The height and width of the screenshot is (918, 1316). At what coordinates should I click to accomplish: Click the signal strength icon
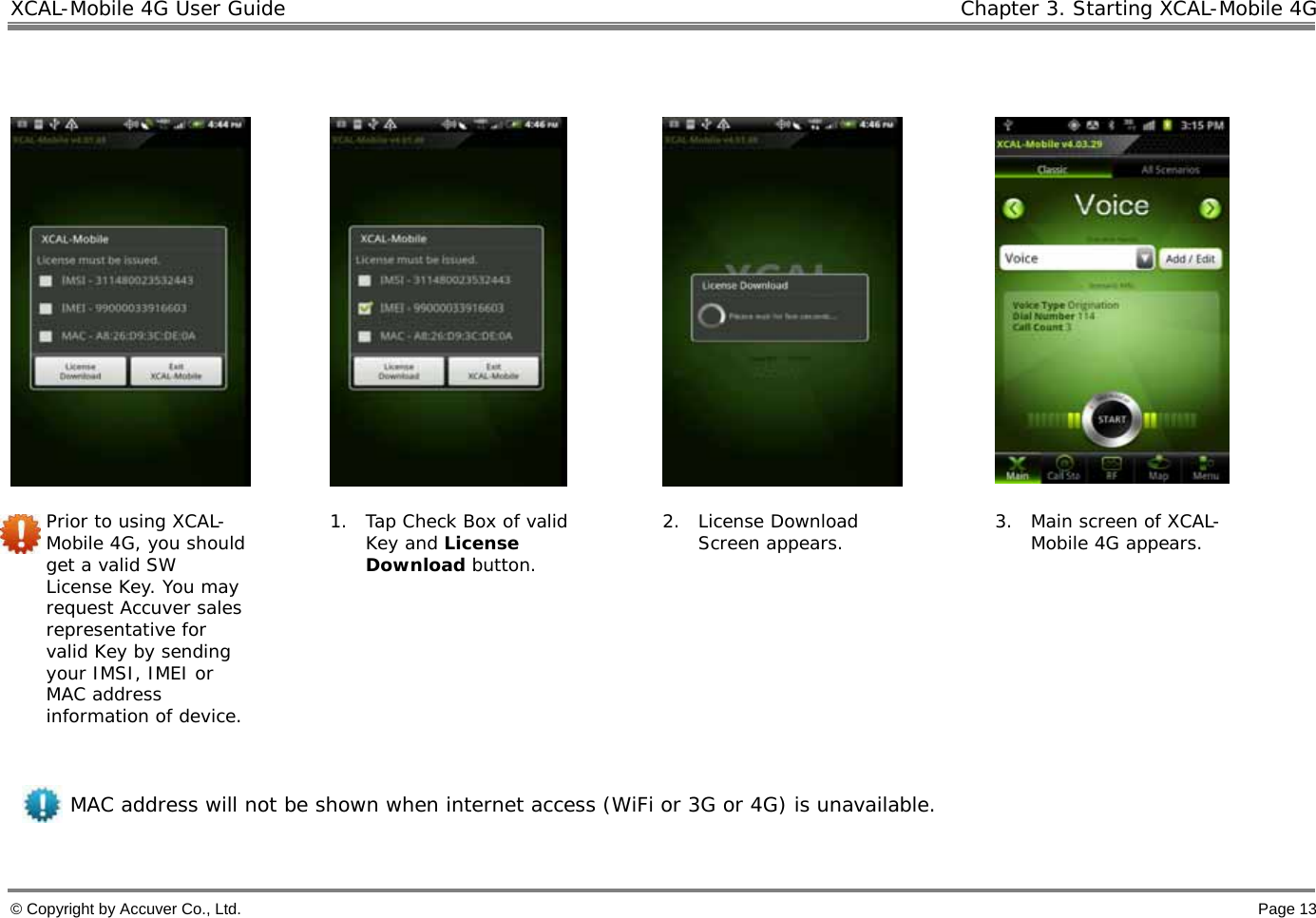[x=1149, y=124]
